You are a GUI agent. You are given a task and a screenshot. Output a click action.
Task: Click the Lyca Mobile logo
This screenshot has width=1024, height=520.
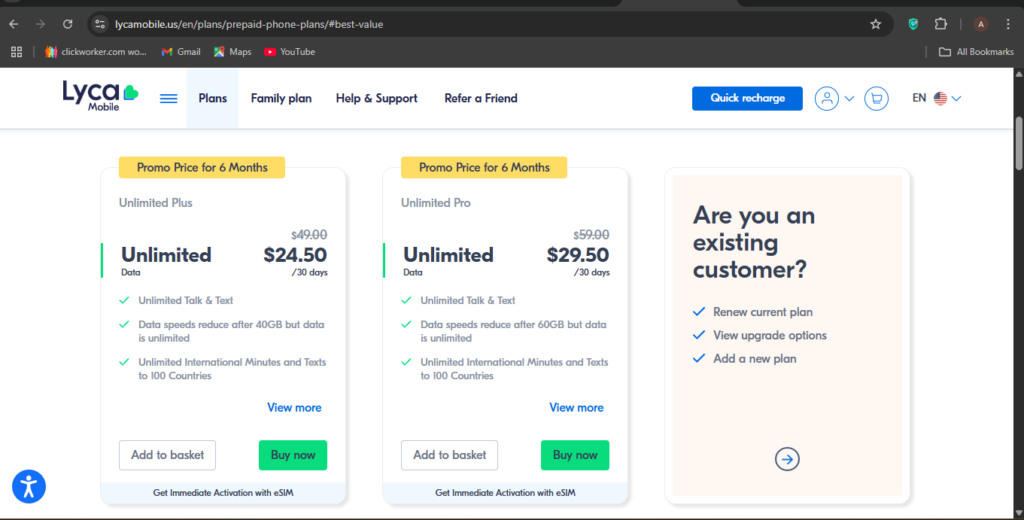point(100,96)
